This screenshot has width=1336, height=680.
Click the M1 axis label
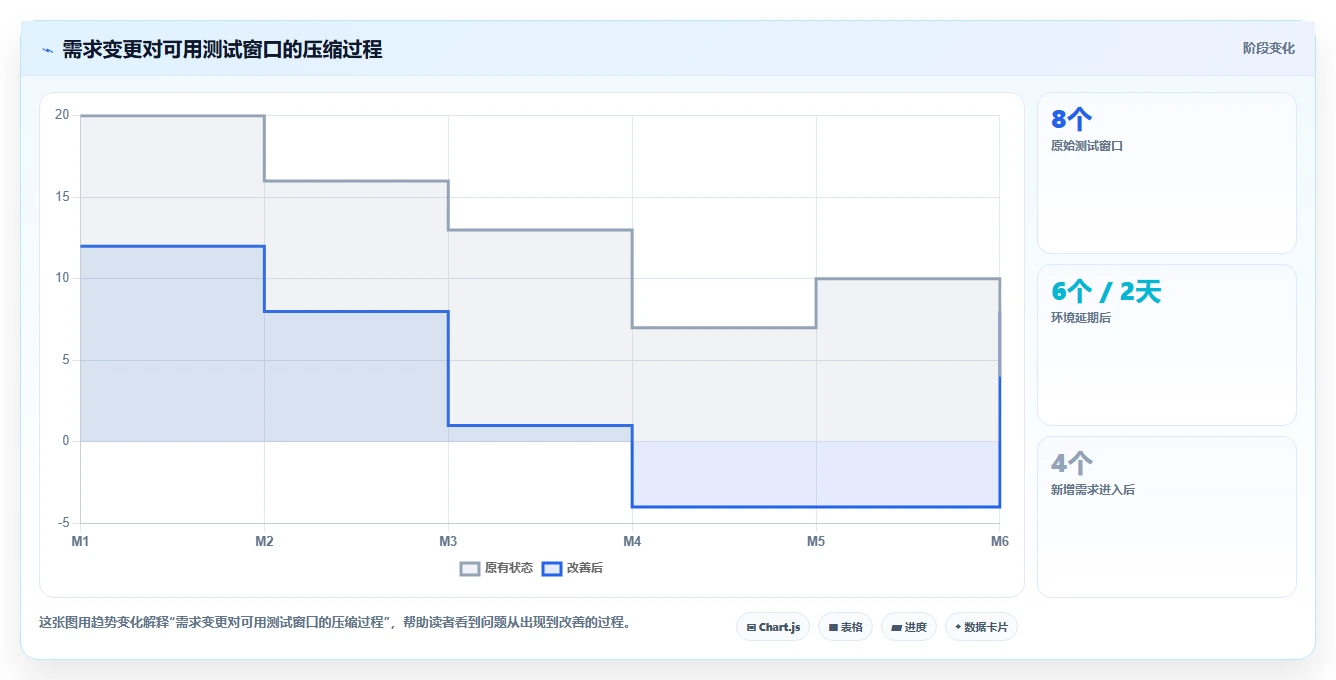80,541
